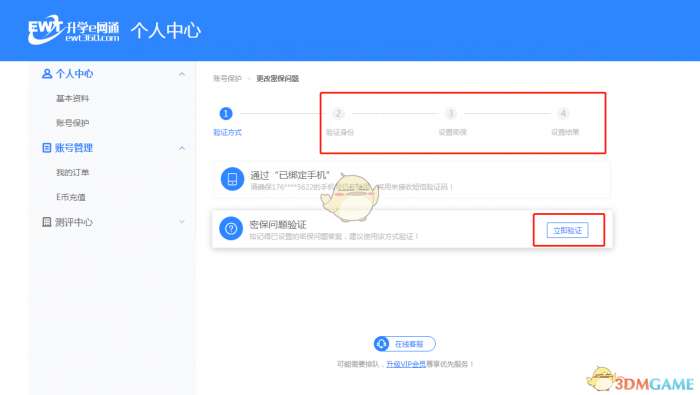700x395 pixels.
Task: Click the question mark icon for 密保问题验证
Action: coord(231,229)
